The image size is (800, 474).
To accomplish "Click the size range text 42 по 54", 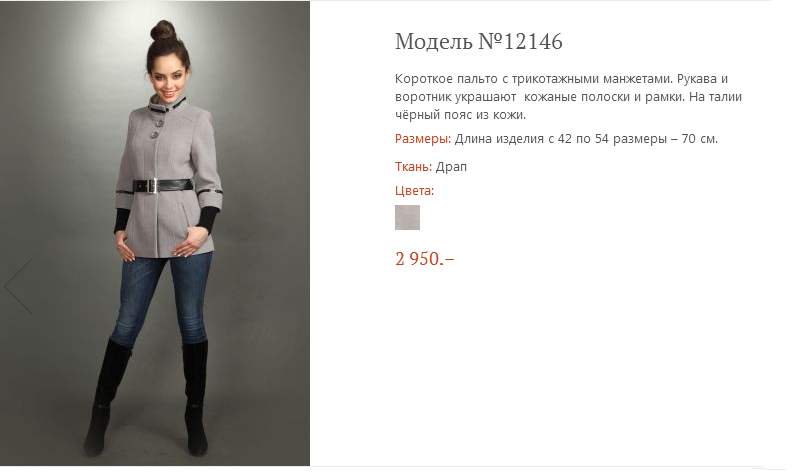I will click(x=583, y=139).
